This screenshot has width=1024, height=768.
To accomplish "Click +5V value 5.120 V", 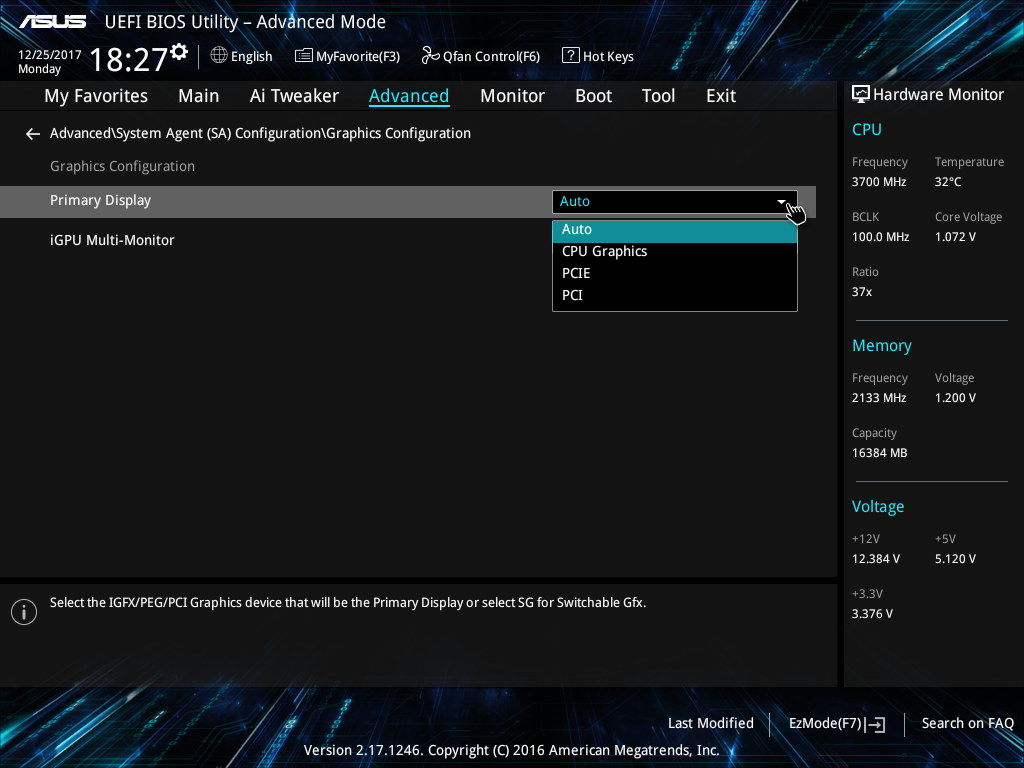I will (x=955, y=559).
